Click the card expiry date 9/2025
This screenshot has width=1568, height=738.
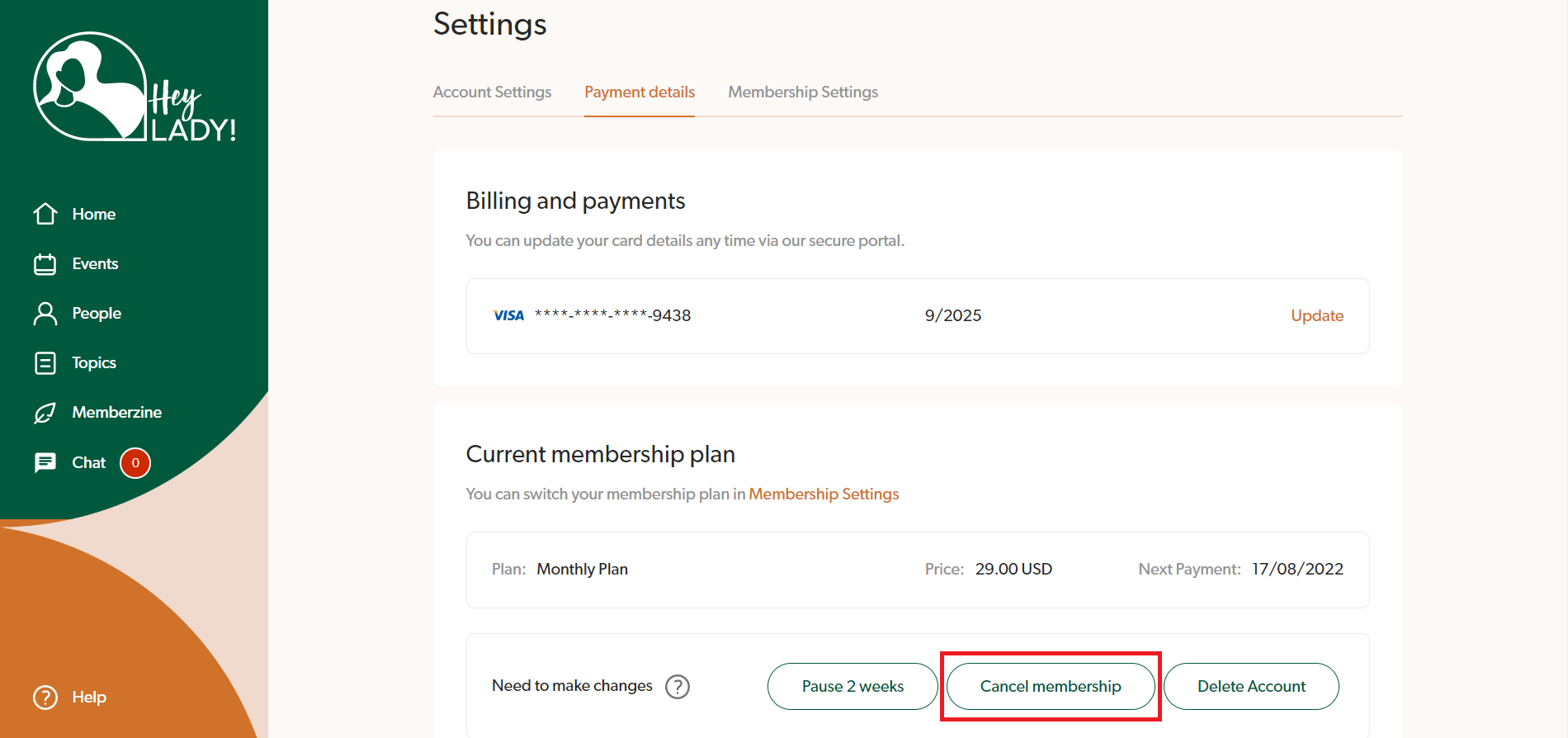click(953, 315)
